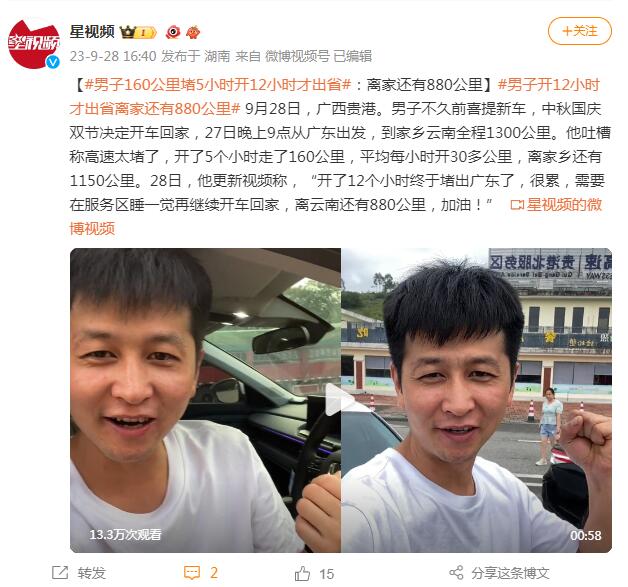The image size is (628, 587).
Task: Open the 星视频 profile avatar
Action: [x=34, y=44]
